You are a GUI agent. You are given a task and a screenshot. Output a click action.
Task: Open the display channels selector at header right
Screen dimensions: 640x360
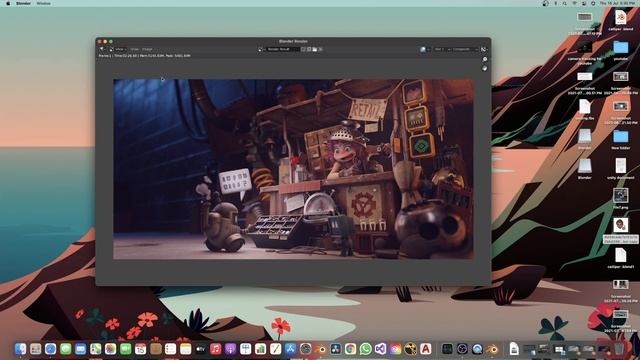tap(484, 49)
